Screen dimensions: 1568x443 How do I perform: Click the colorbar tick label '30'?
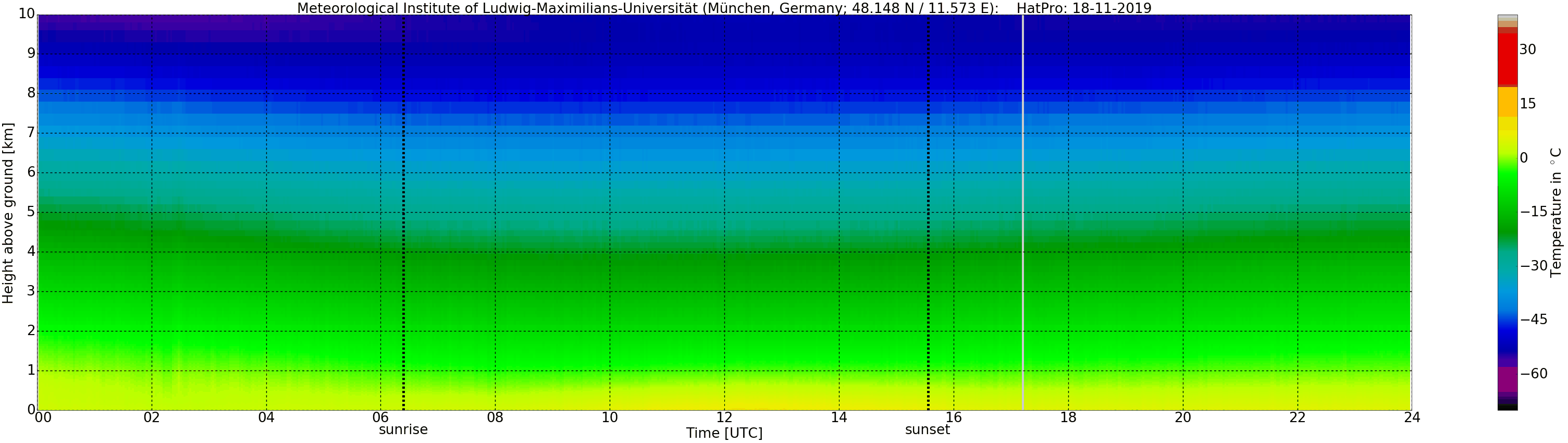[1528, 50]
